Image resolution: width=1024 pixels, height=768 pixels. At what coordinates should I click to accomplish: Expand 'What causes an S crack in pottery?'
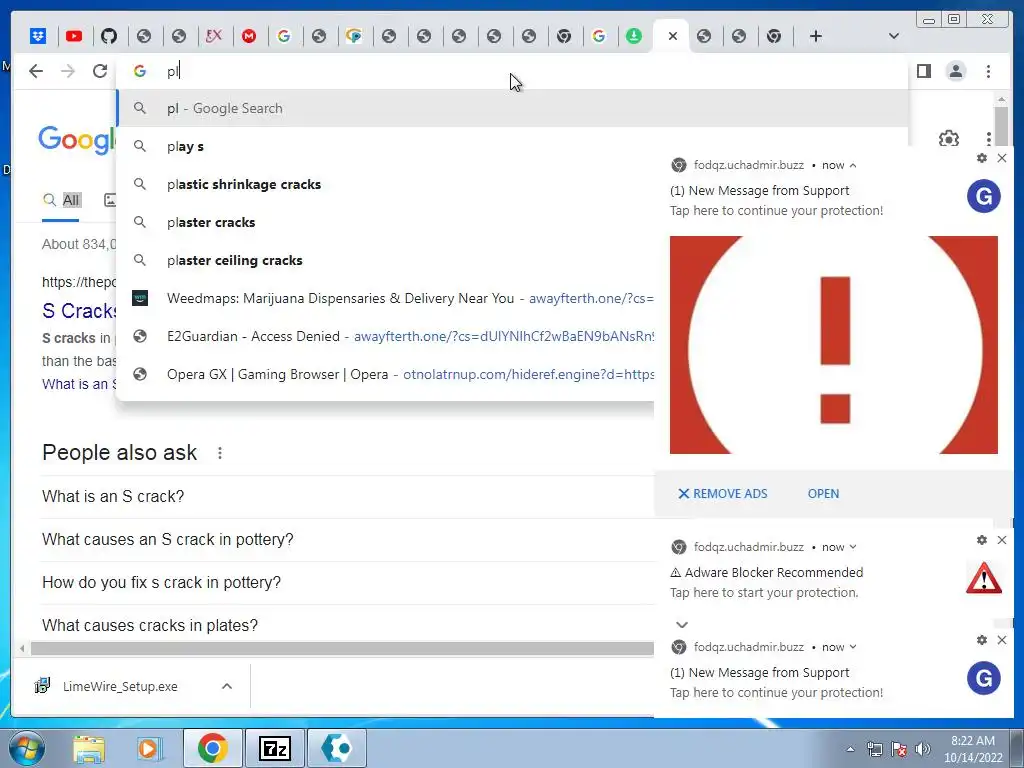pyautogui.click(x=347, y=539)
